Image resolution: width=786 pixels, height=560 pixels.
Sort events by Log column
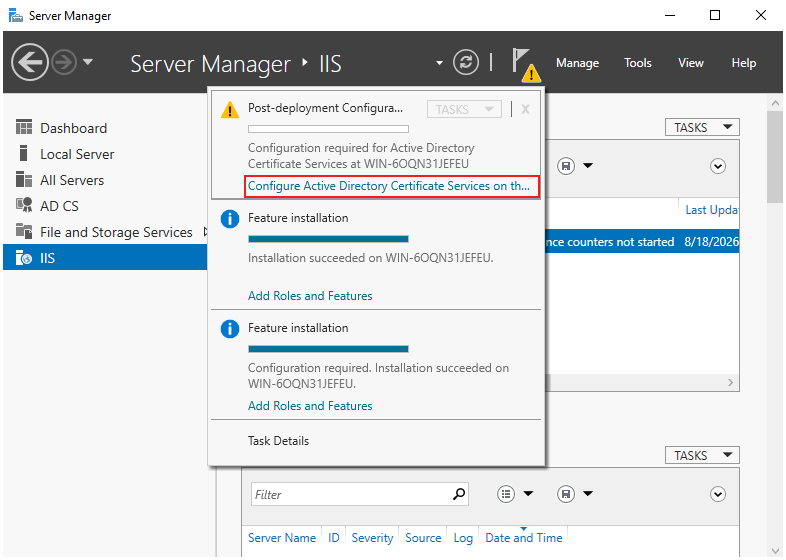point(463,538)
